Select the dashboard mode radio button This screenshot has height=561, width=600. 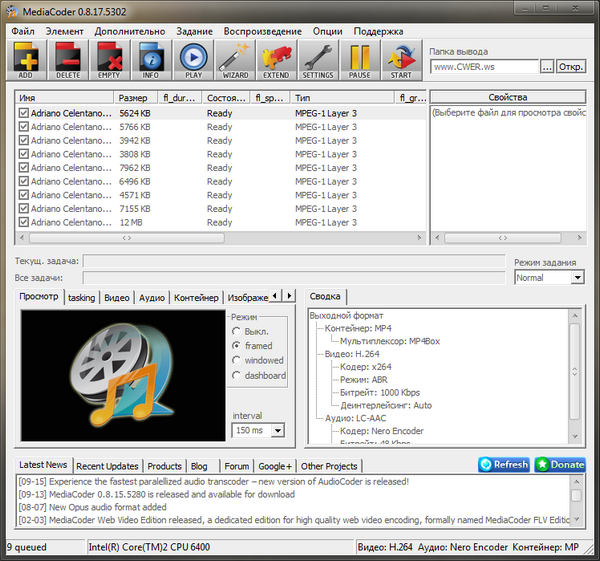pyautogui.click(x=236, y=376)
